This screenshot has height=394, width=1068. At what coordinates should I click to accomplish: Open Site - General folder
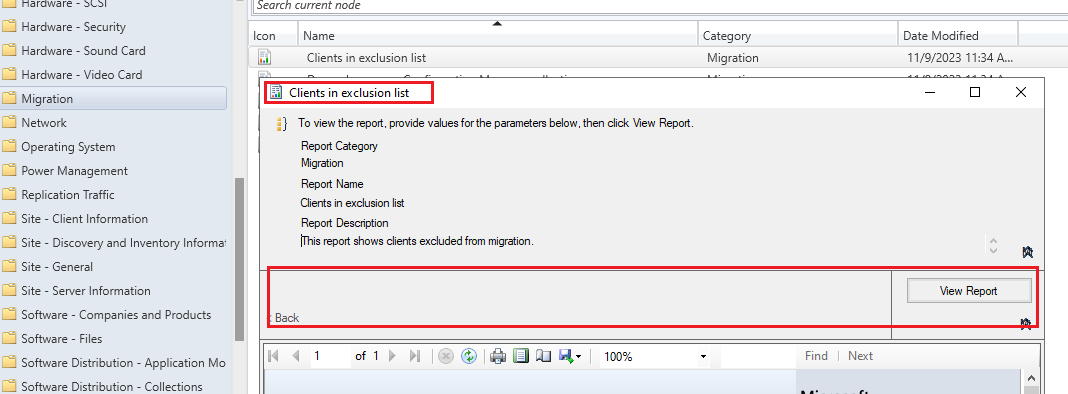[x=57, y=267]
